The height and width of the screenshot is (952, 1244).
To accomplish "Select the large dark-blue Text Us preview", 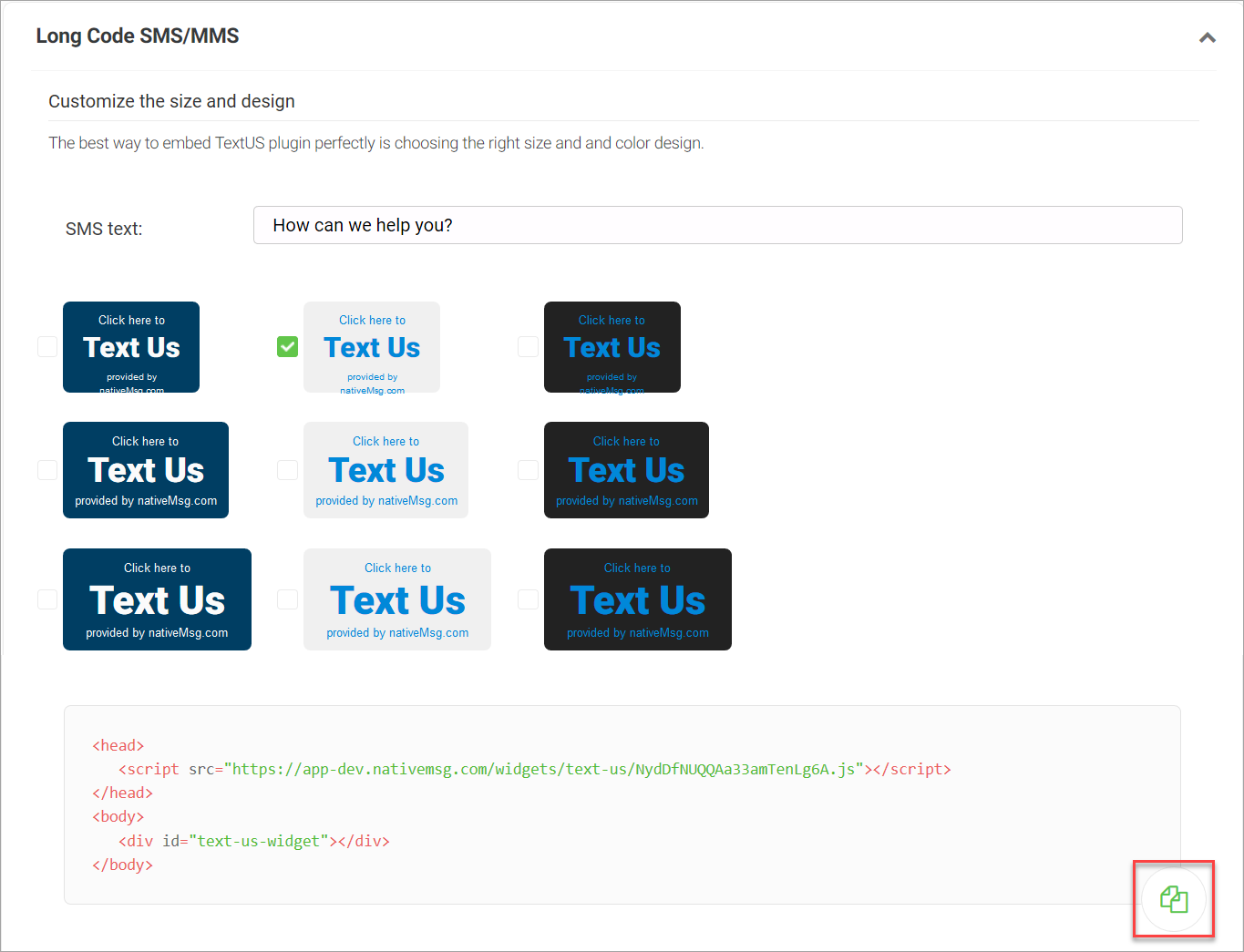I will click(157, 599).
